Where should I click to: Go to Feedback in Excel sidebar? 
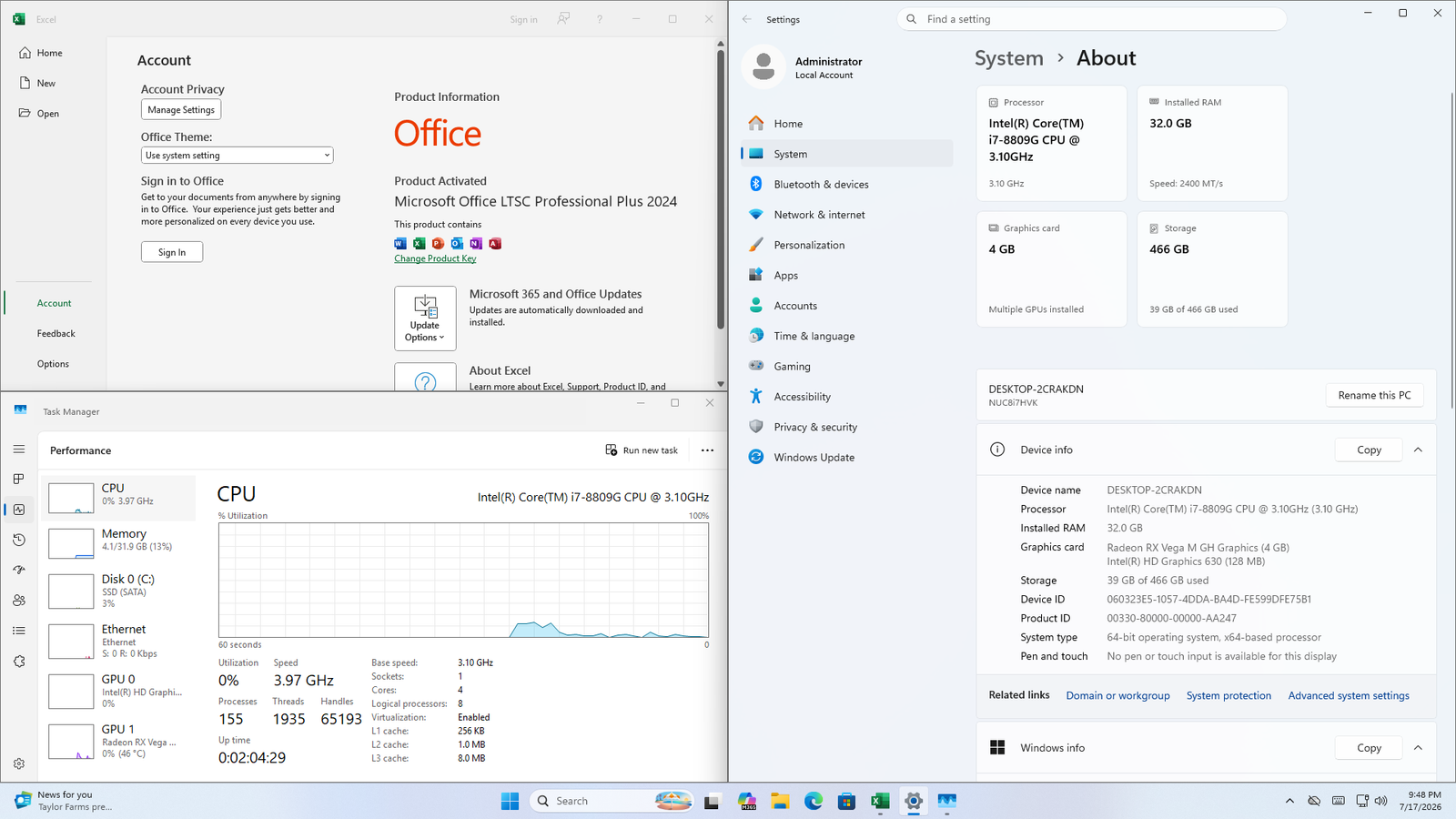click(x=56, y=333)
